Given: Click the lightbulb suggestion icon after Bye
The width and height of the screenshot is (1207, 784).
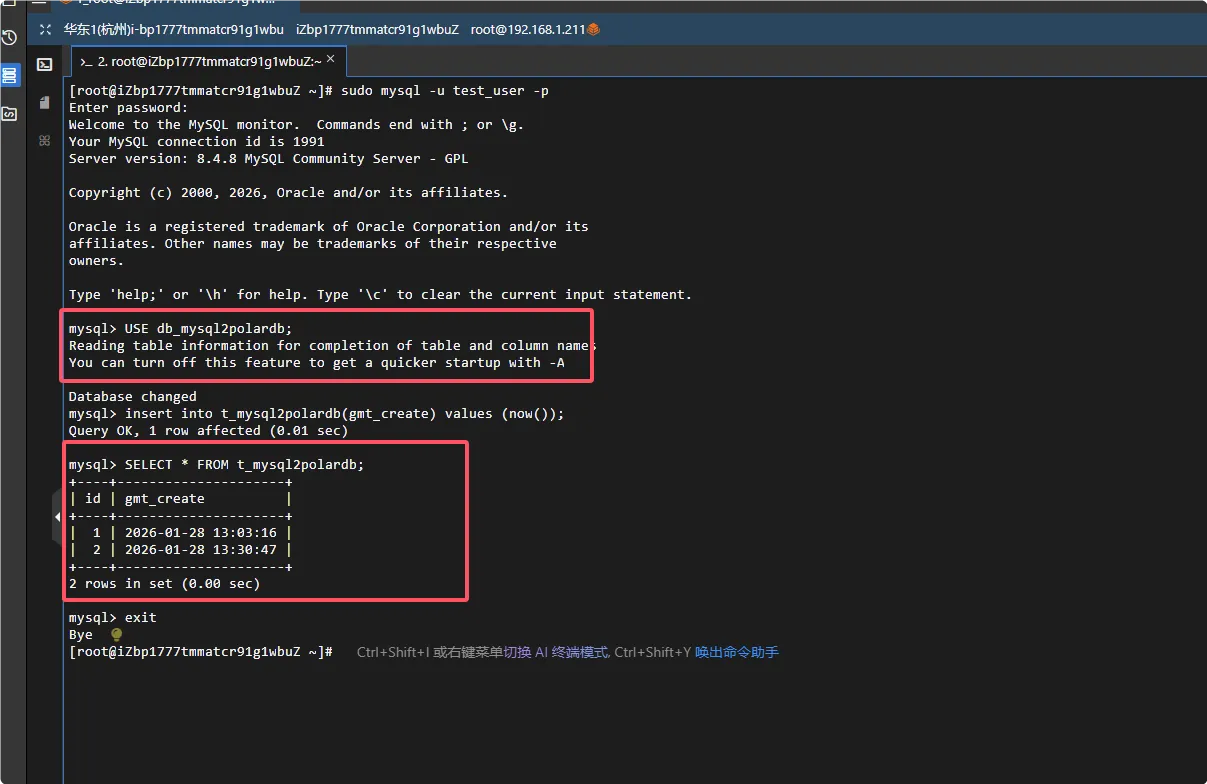Looking at the screenshot, I should 116,634.
